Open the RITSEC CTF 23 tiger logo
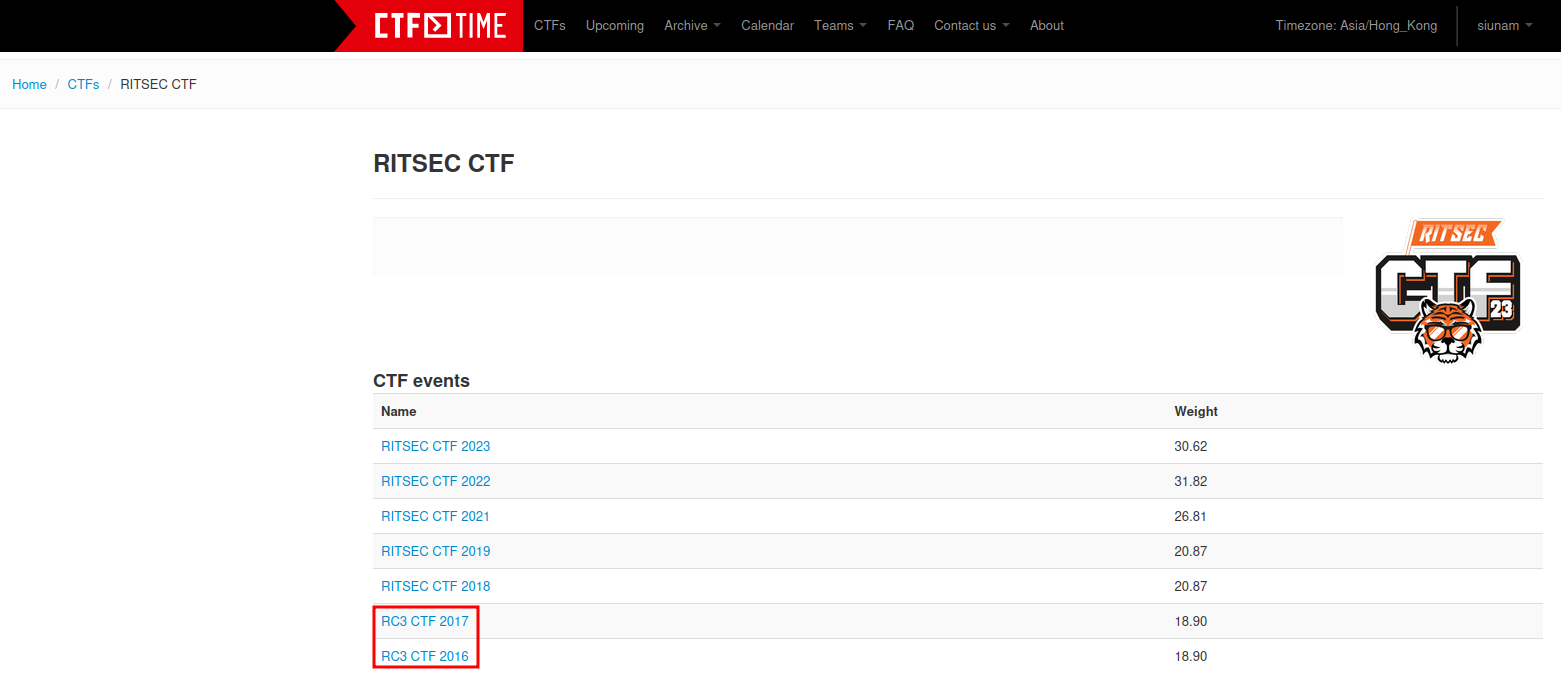This screenshot has height=682, width=1561. point(1447,290)
